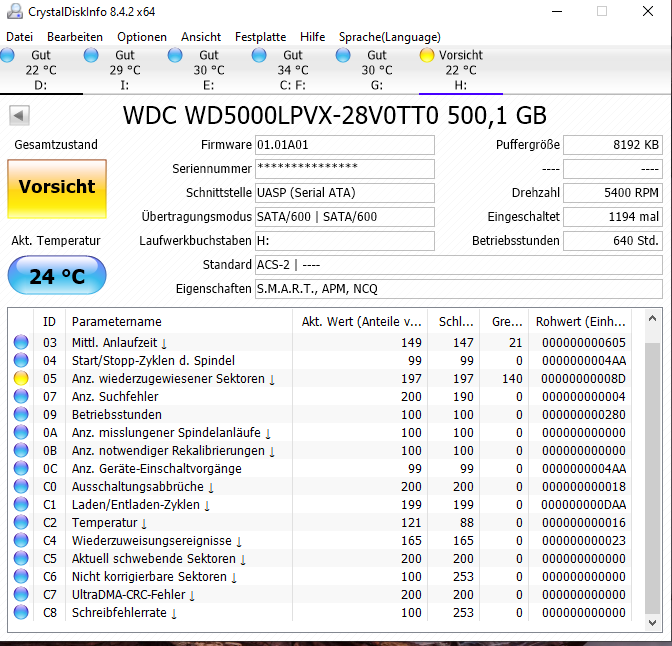Screen dimensions: 672x646
Task: Click status orb of Laden/Entladen-Zyklen row
Action: point(21,504)
